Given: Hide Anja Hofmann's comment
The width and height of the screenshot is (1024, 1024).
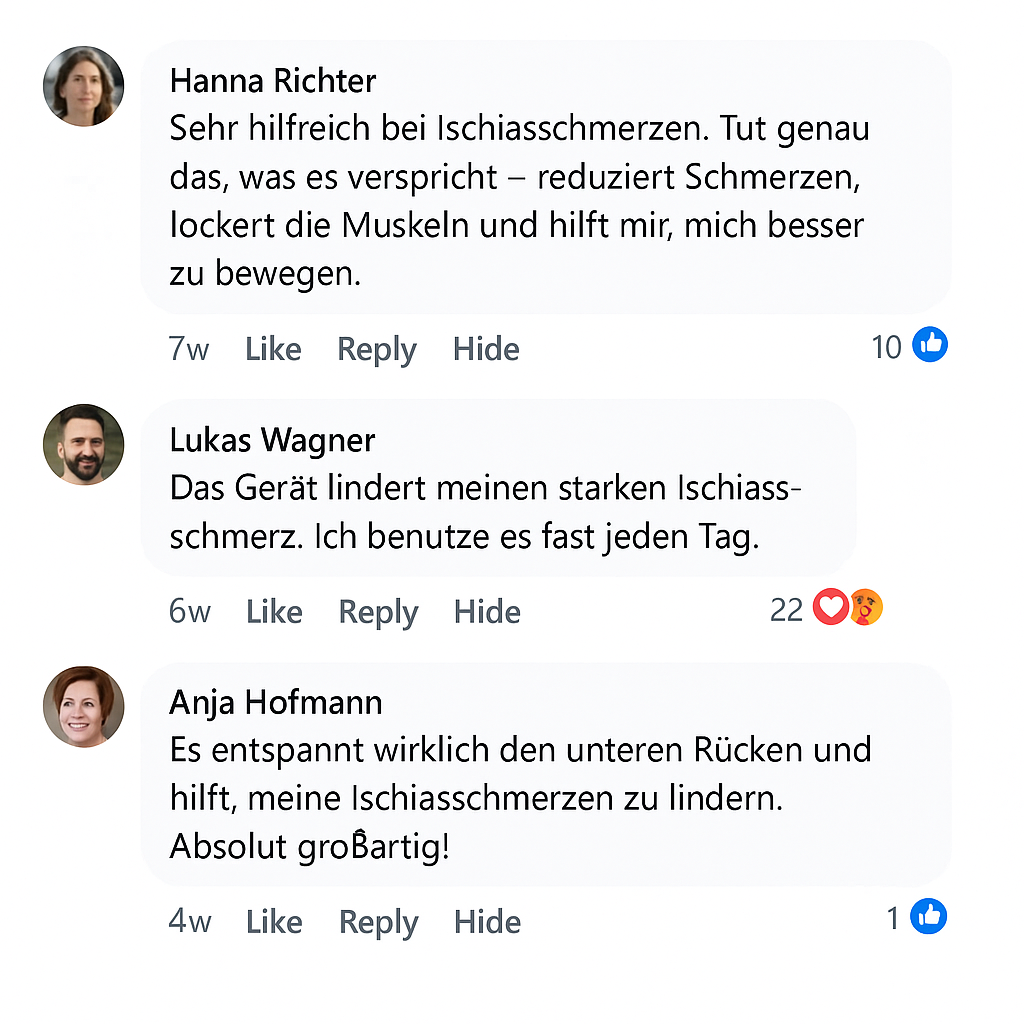Looking at the screenshot, I should (487, 921).
